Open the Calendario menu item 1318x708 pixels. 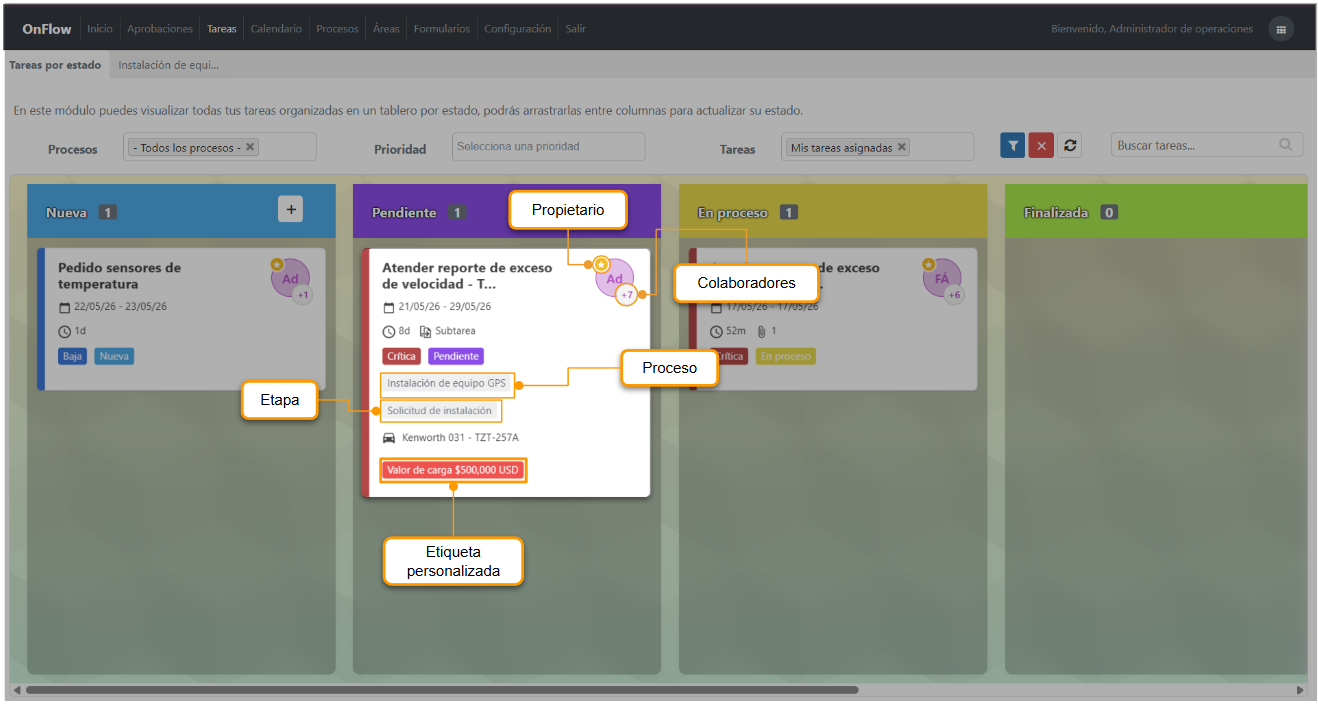point(276,29)
